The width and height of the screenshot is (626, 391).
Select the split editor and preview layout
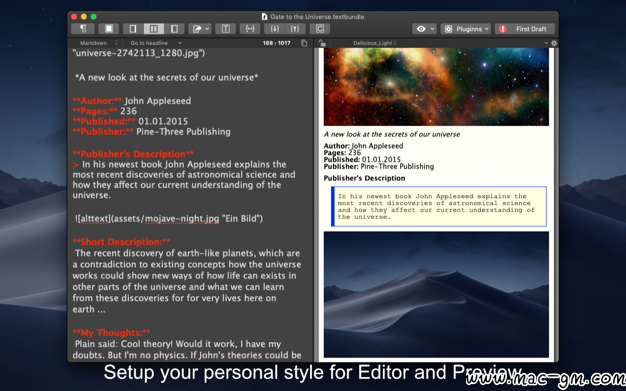154,29
